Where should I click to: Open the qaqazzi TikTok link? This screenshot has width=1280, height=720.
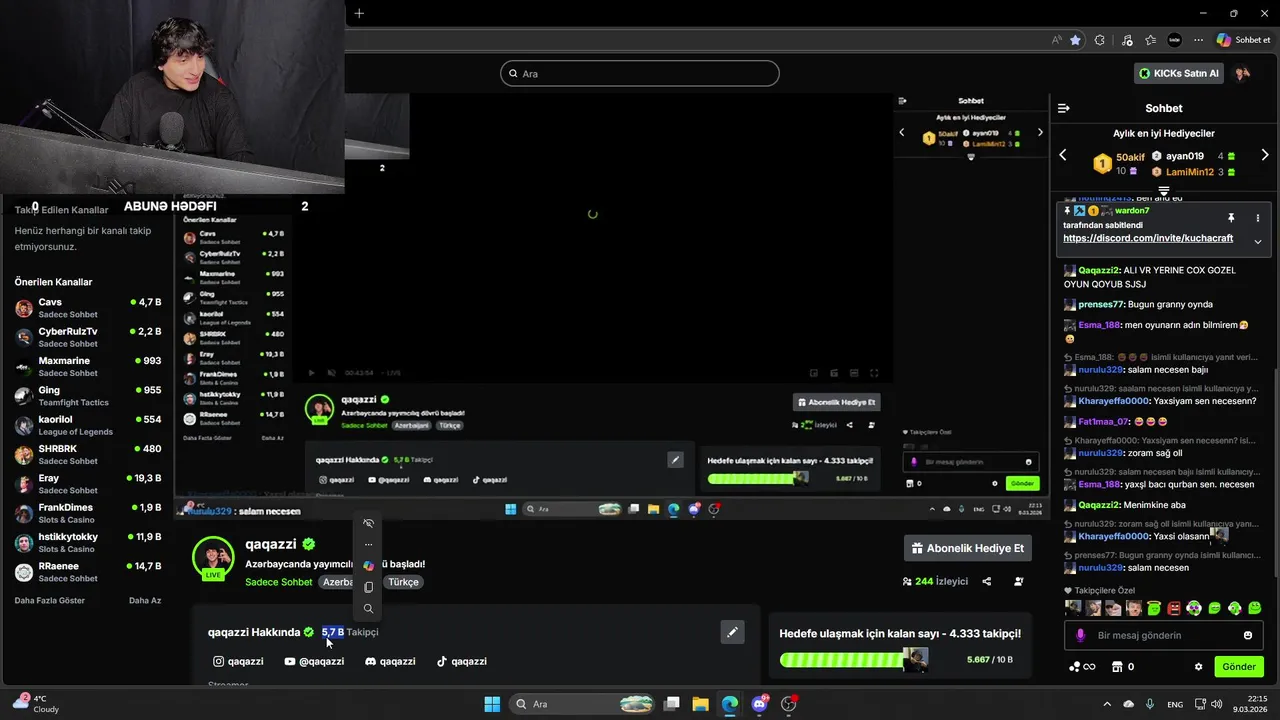pyautogui.click(x=462, y=661)
